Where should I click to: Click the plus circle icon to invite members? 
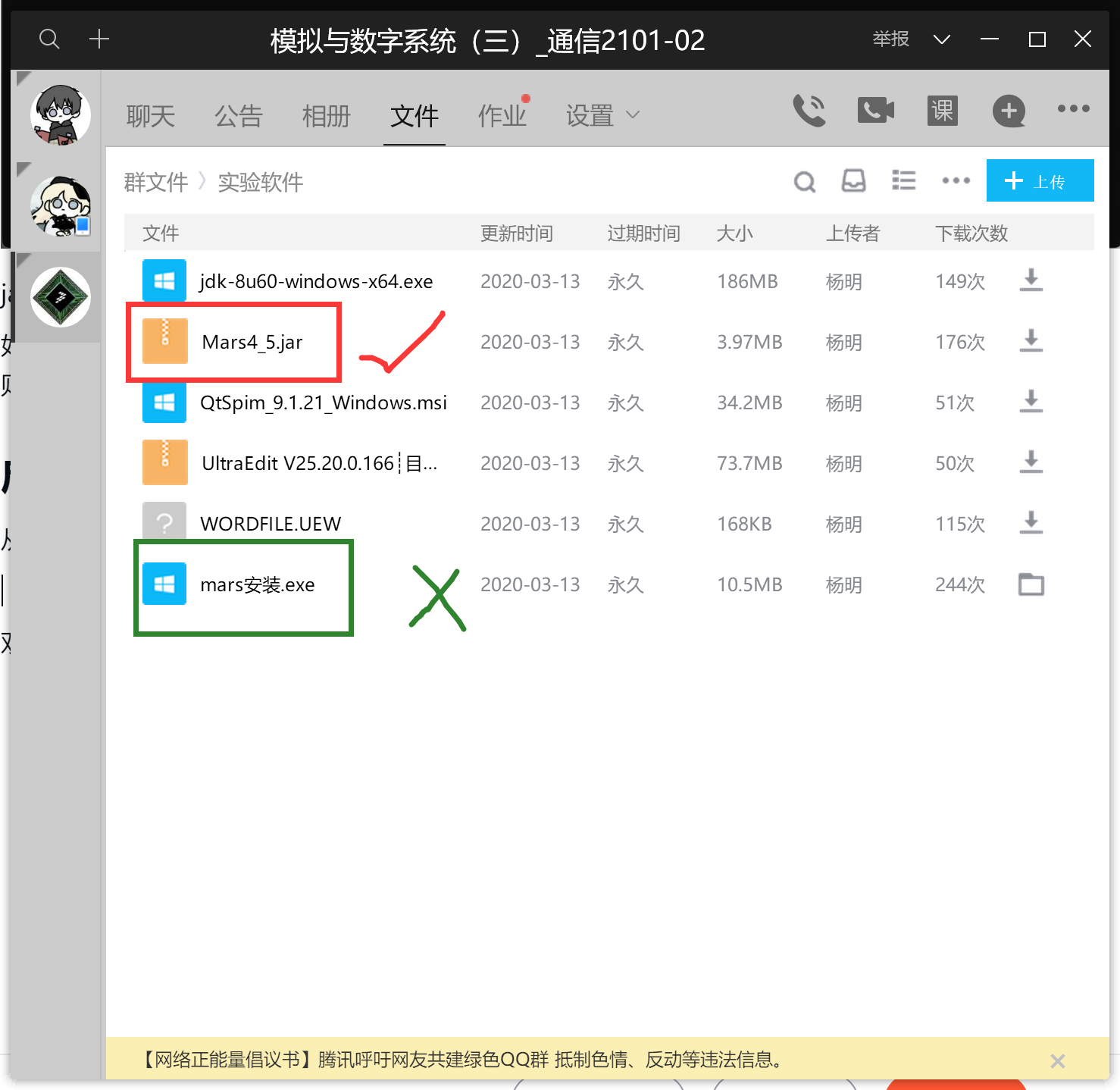pos(1009,111)
